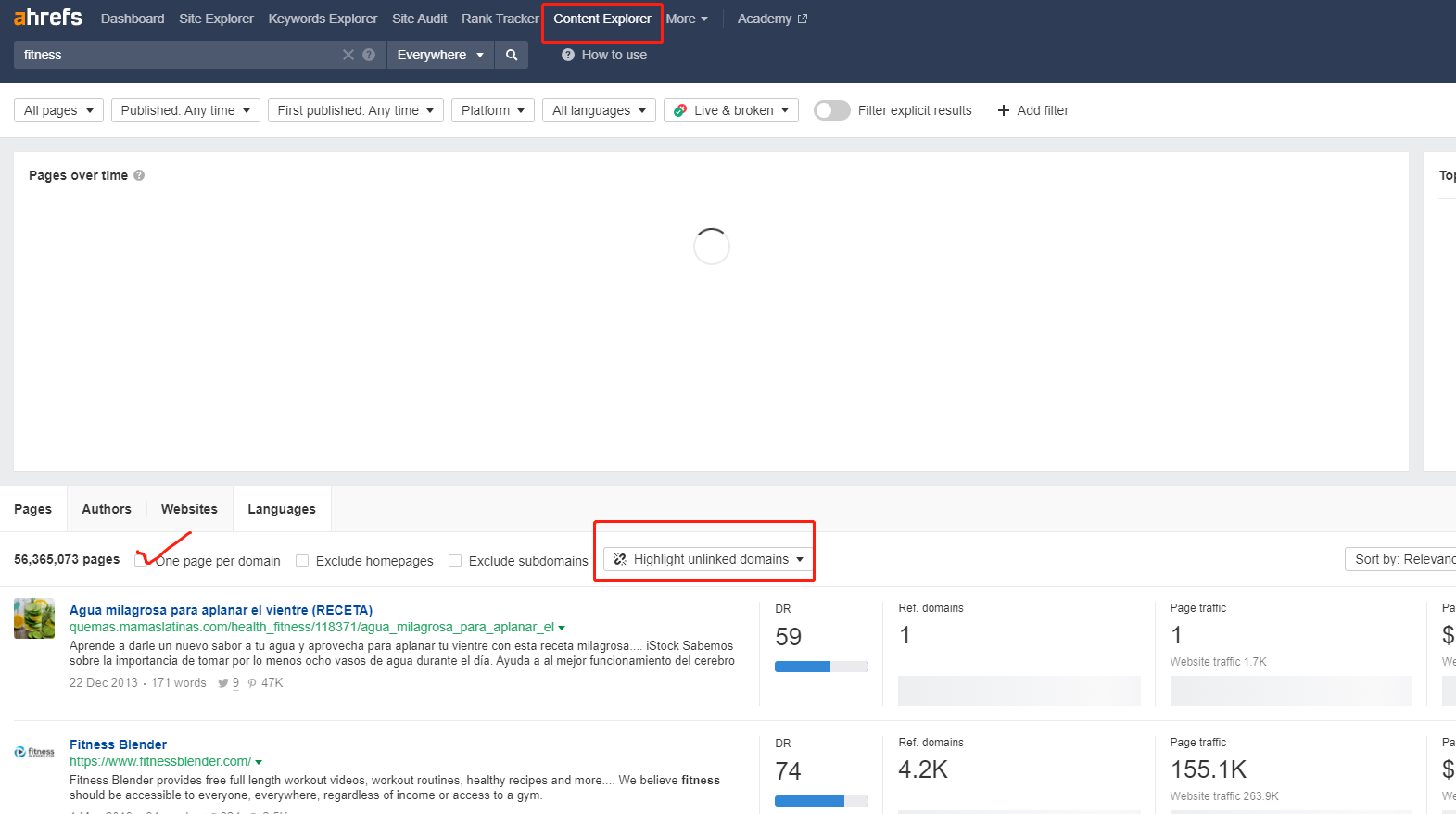Click Pages over time info icon
The image size is (1456, 814).
pos(139,175)
